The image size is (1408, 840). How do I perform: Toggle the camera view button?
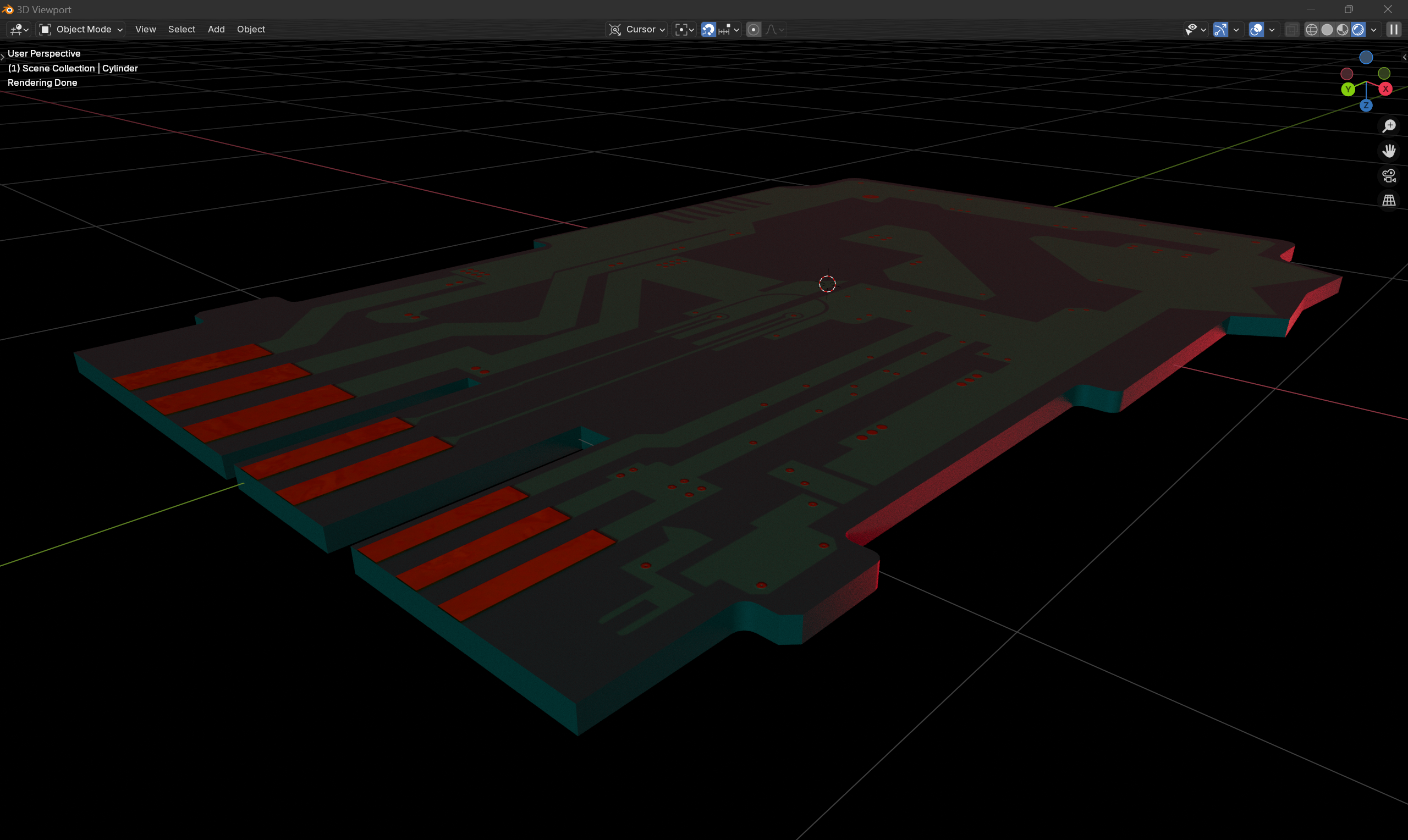click(x=1389, y=175)
